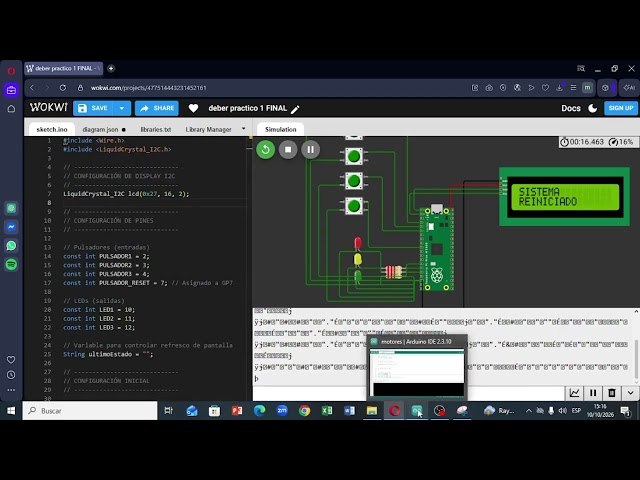Viewport: 640px width, 480px height.
Task: Click the motores Arduino IDE preview thumbnail
Action: (x=417, y=373)
